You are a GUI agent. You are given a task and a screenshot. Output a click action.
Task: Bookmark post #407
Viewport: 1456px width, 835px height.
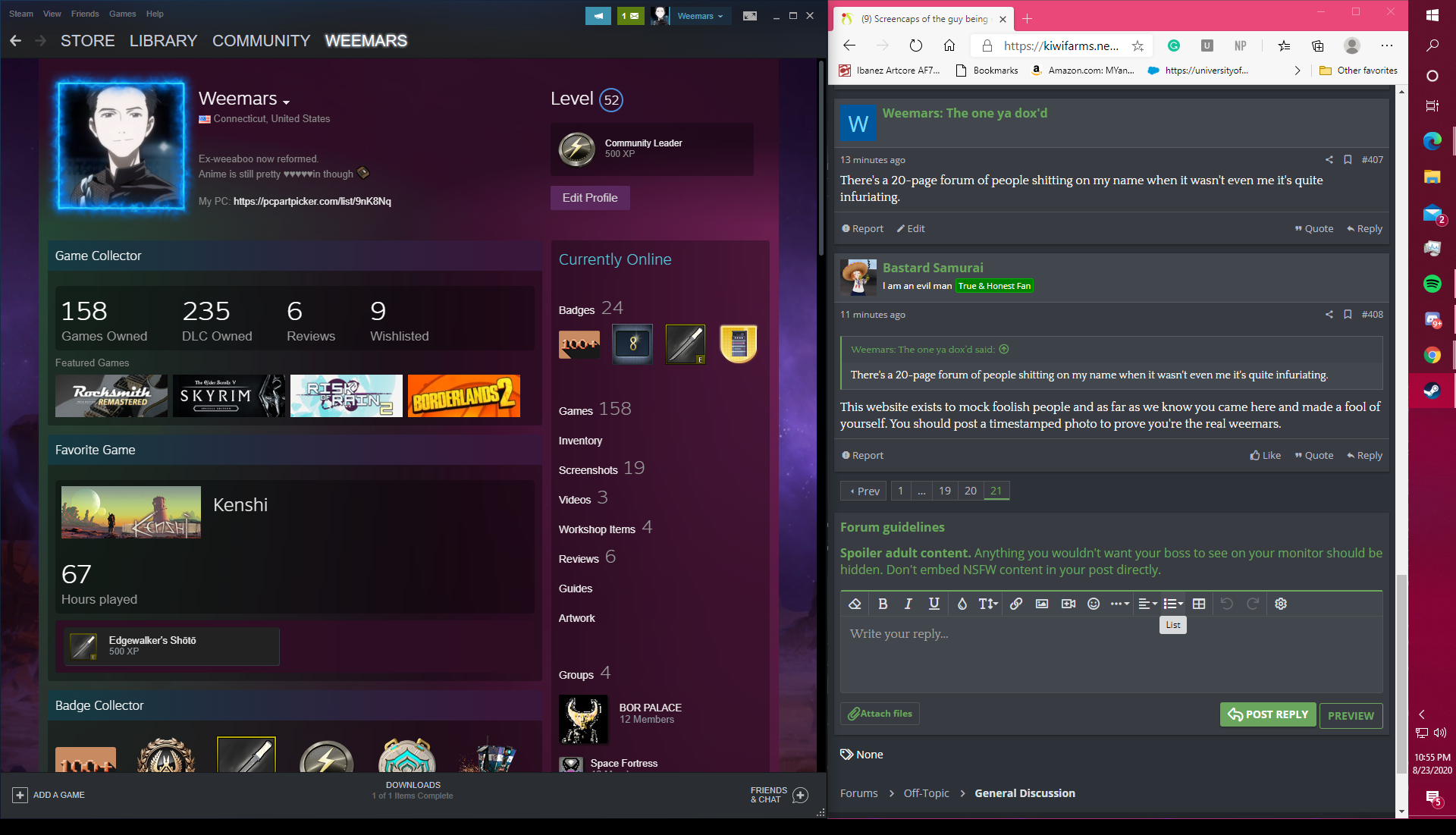(1348, 160)
